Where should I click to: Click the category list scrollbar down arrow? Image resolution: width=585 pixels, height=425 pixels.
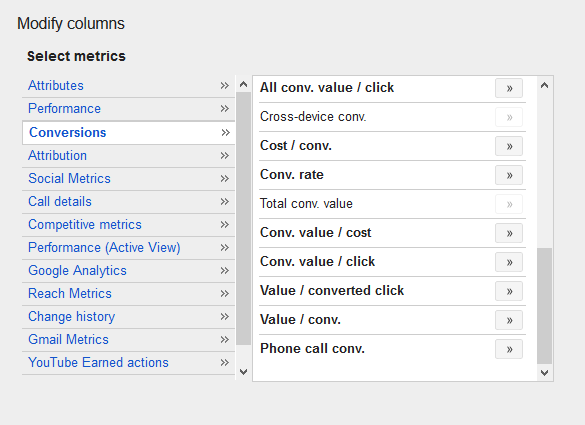(x=244, y=372)
